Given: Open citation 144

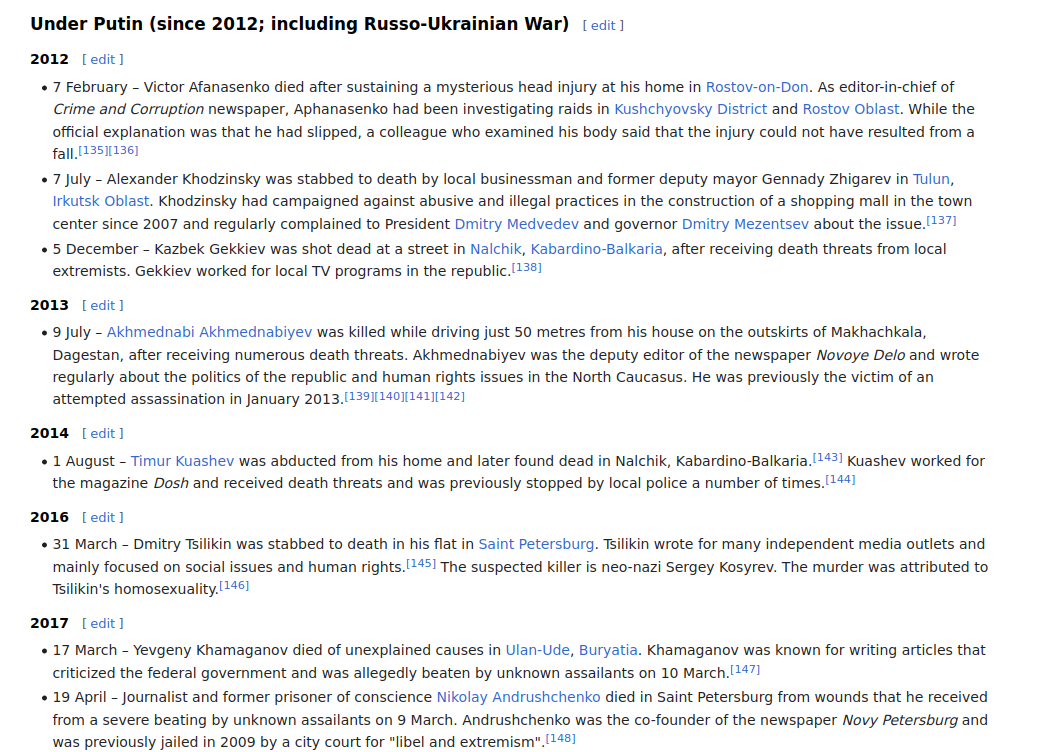Looking at the screenshot, I should [840, 479].
